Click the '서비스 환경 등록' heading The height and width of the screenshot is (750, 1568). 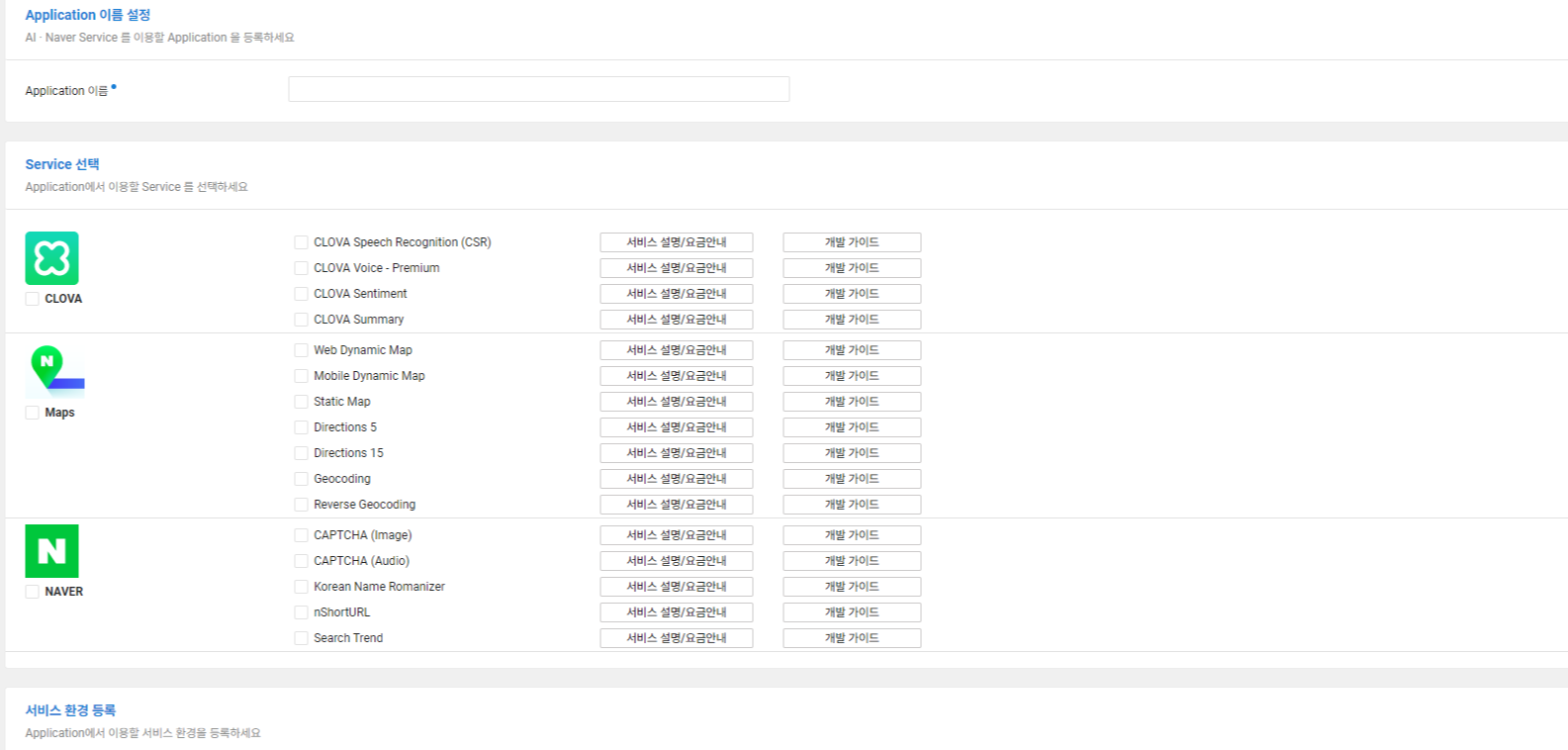pos(70,710)
